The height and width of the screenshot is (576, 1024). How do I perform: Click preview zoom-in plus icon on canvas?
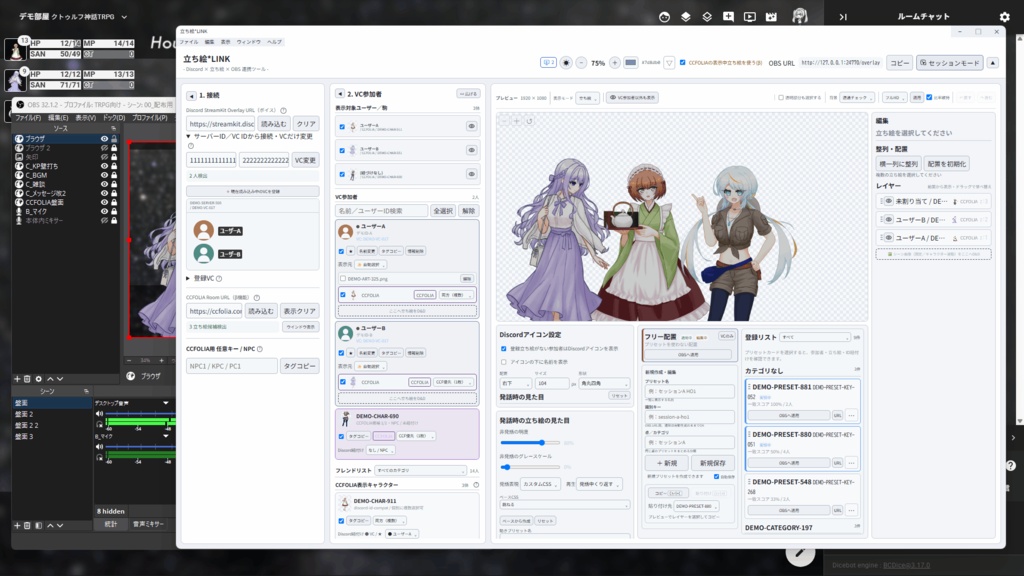point(517,121)
